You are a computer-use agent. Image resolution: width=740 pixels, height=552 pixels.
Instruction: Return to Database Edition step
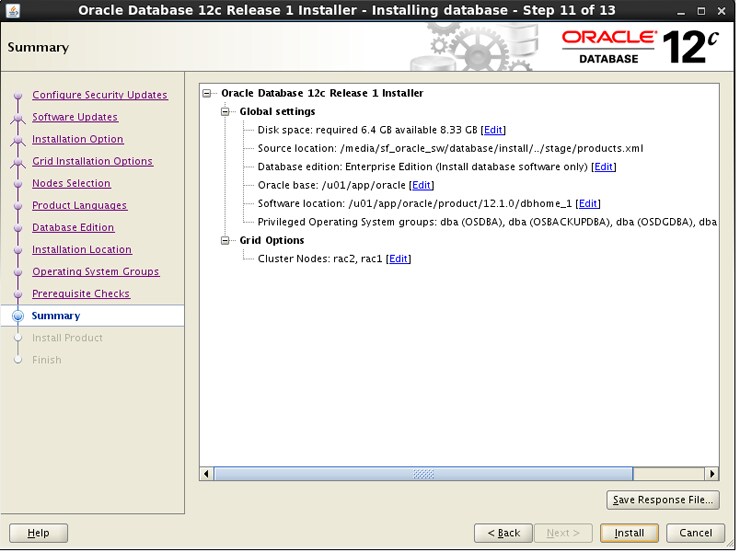(73, 228)
